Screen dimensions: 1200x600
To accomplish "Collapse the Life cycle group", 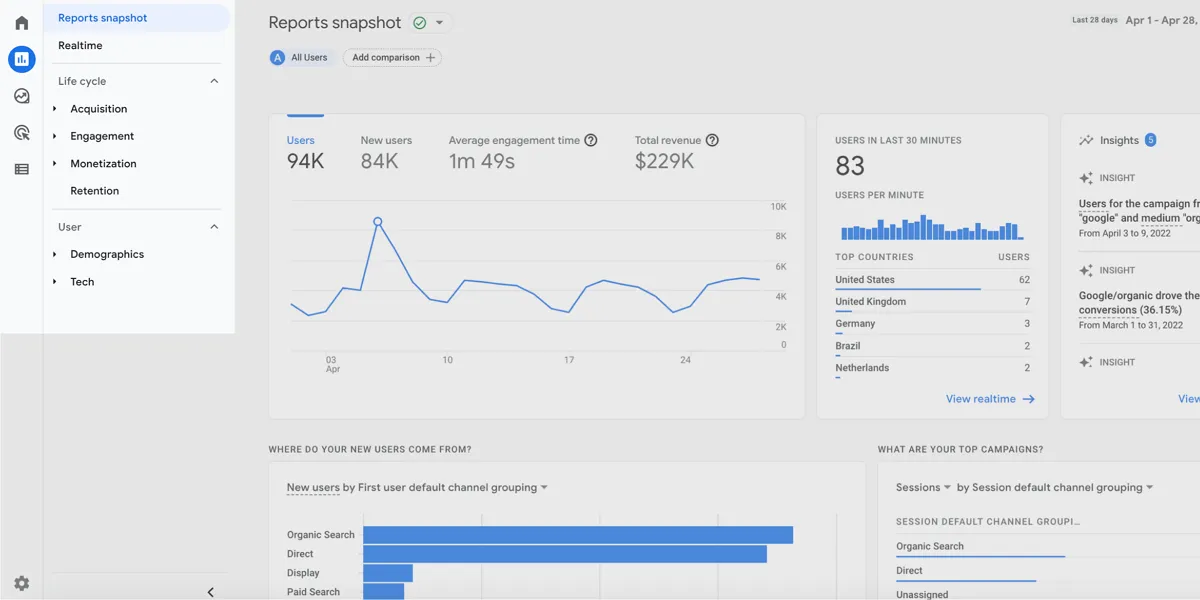I will click(x=214, y=81).
